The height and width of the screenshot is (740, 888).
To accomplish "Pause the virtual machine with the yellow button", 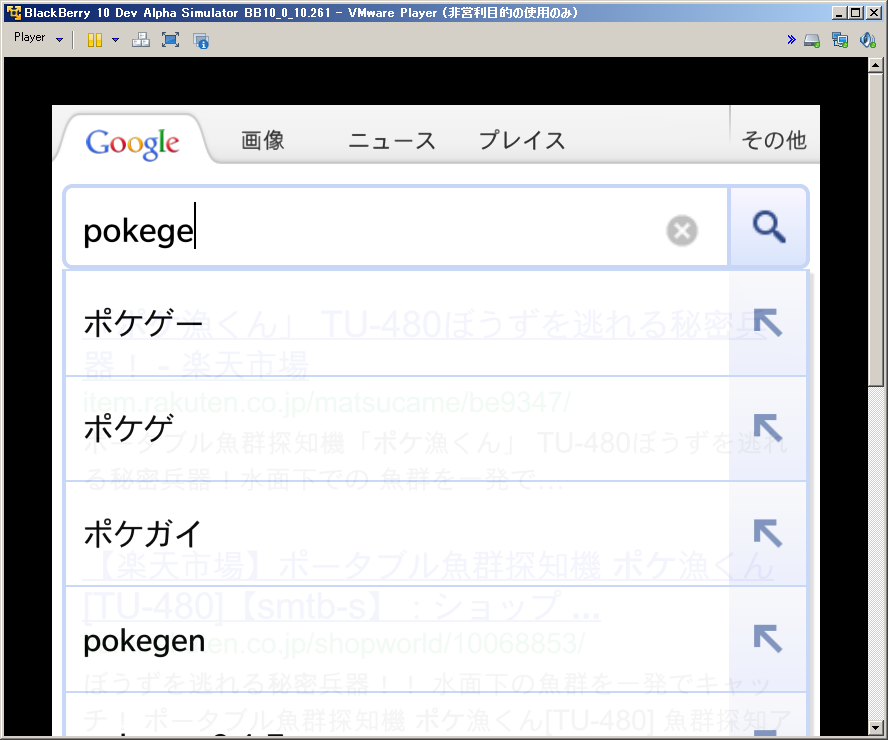I will point(95,40).
